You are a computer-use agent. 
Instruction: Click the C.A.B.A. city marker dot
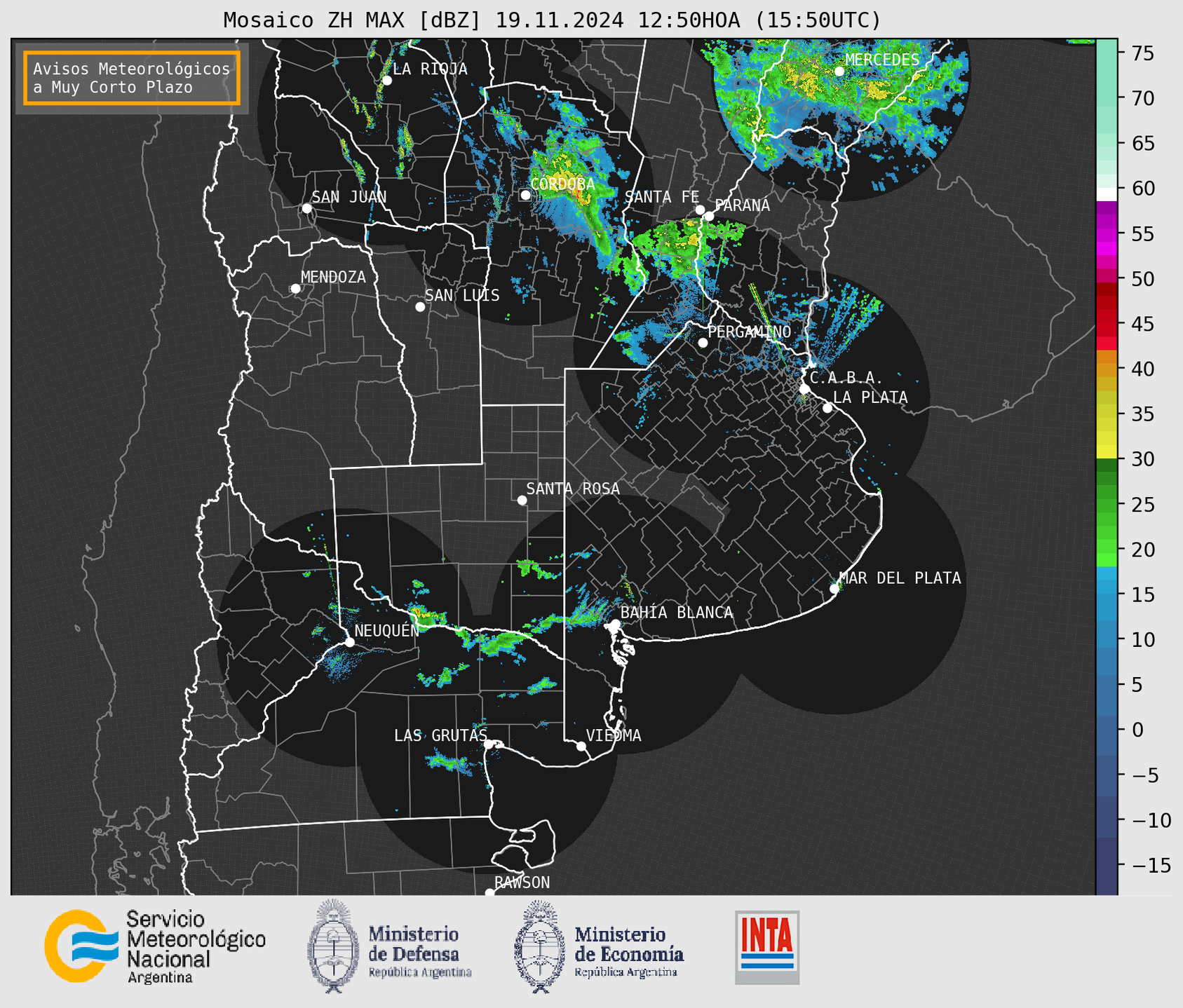coord(805,389)
